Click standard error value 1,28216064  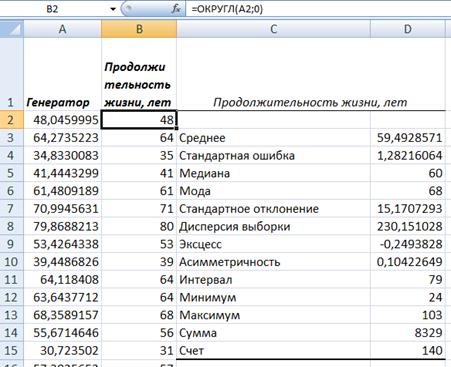[x=408, y=155]
